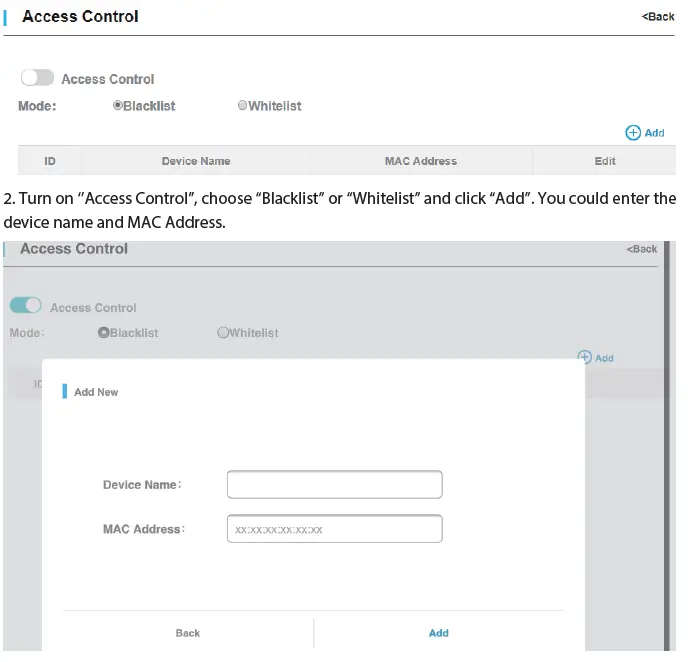Confirm with the blue Add dialog button

pos(438,633)
